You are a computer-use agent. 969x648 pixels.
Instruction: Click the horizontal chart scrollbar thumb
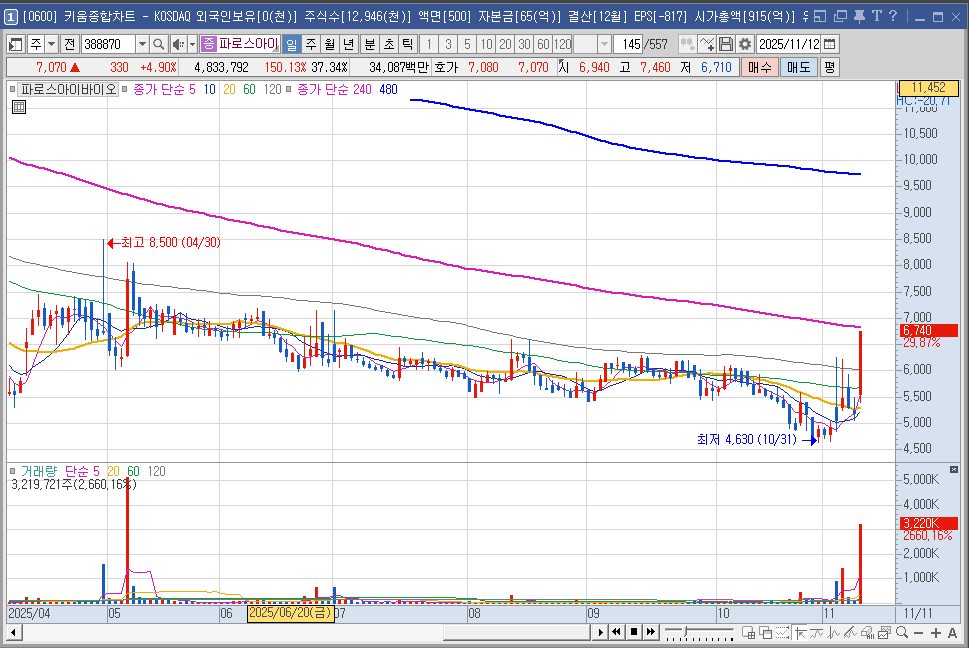517,632
